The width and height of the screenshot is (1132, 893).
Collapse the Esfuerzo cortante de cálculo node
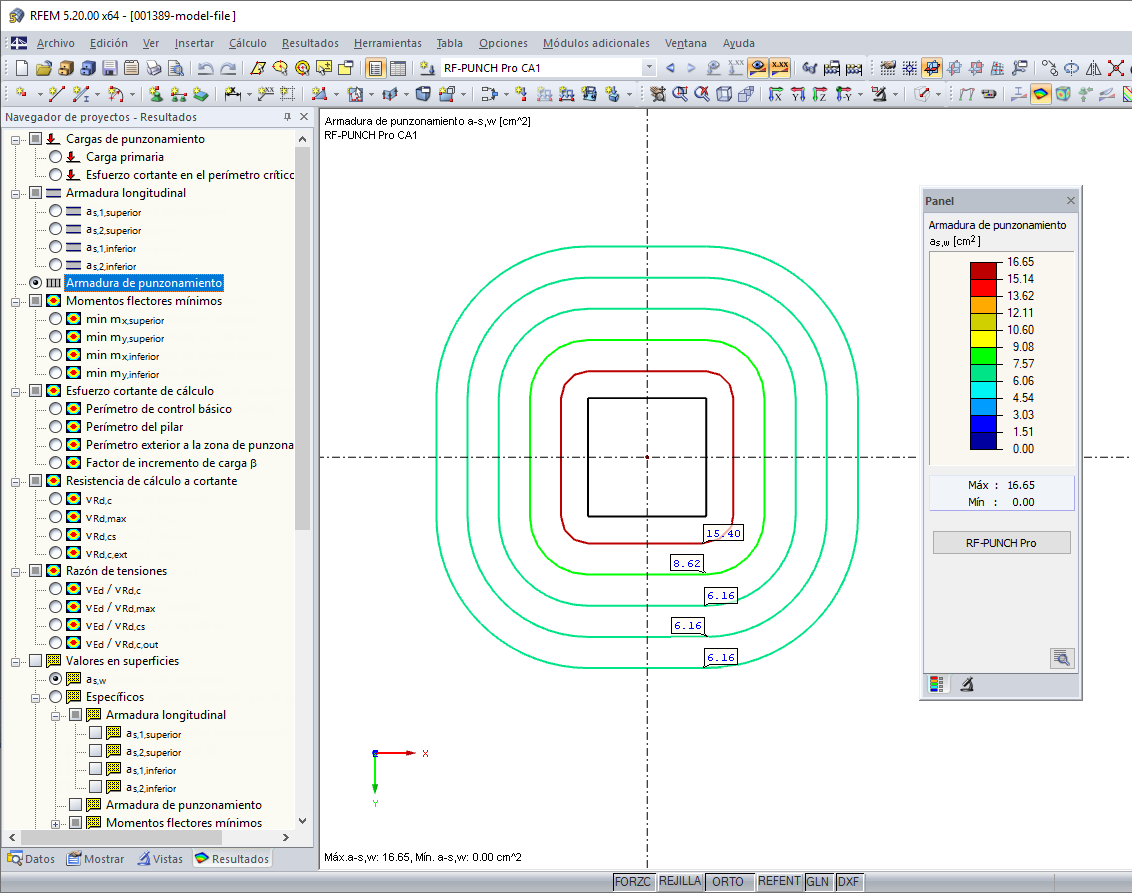pos(15,391)
